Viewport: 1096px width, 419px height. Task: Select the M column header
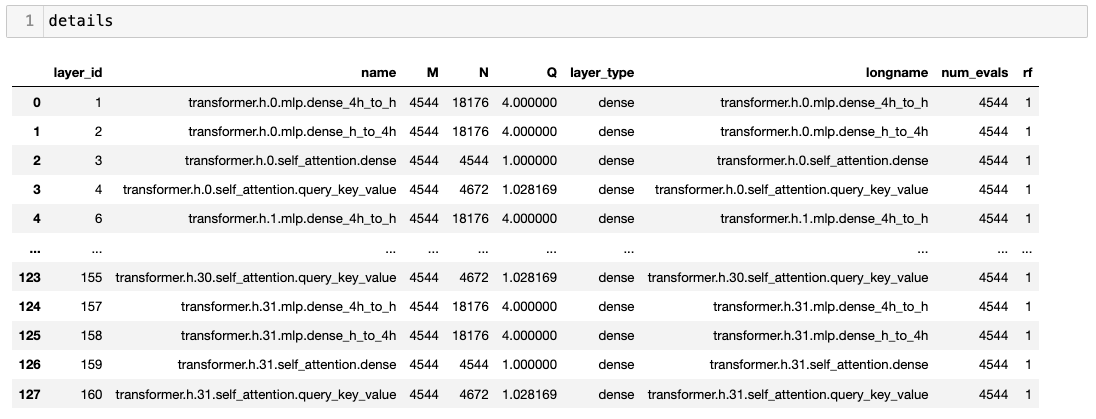(431, 73)
